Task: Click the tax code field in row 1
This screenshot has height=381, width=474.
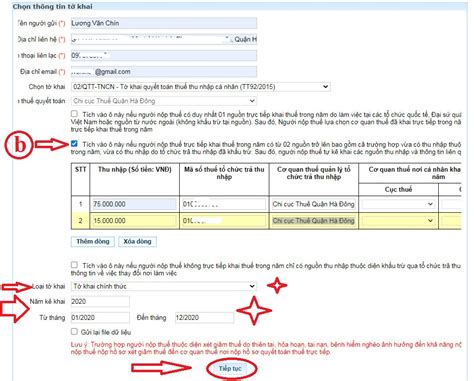Action: [224, 204]
